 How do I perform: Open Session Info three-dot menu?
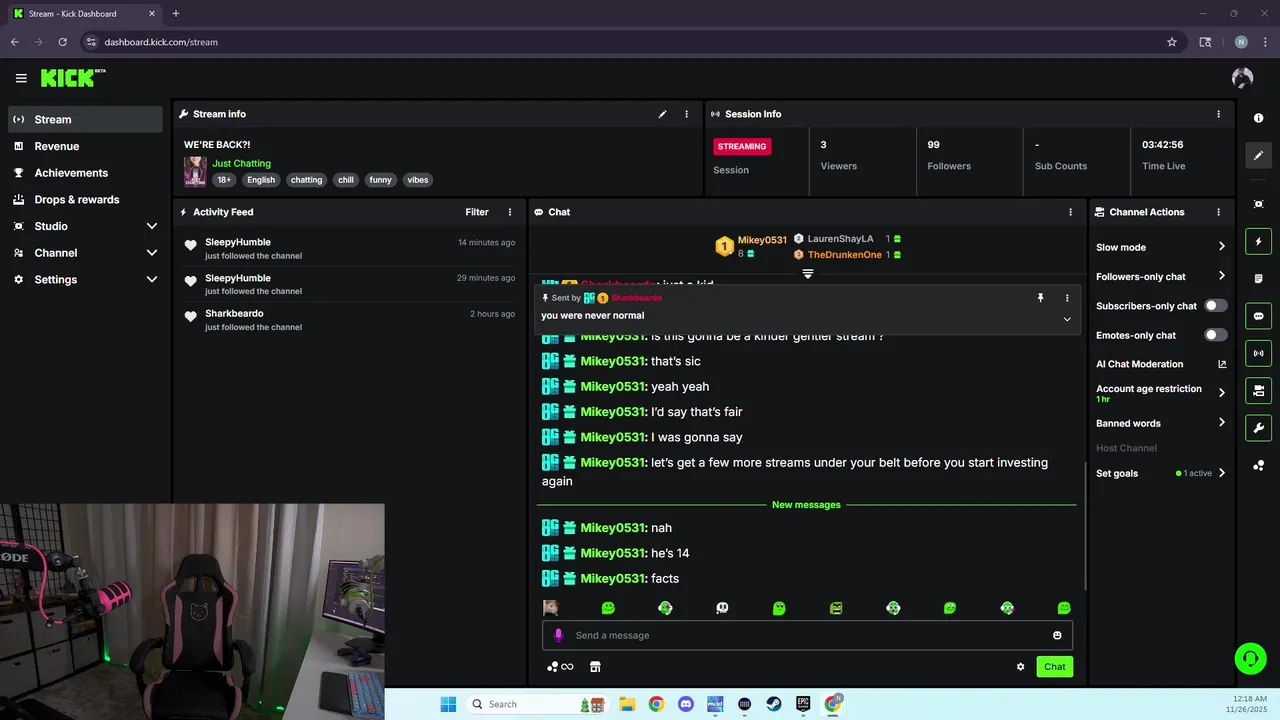click(x=1218, y=114)
